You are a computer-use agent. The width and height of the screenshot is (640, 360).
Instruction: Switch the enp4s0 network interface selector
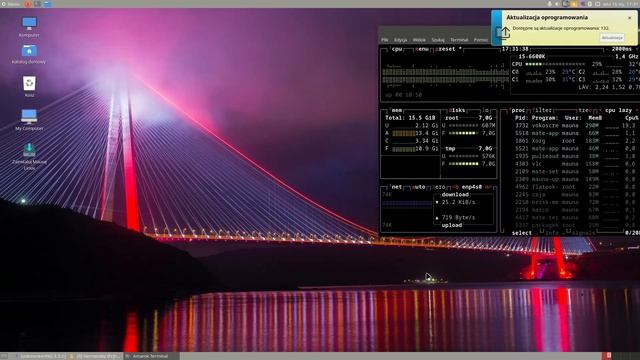pyautogui.click(x=471, y=187)
